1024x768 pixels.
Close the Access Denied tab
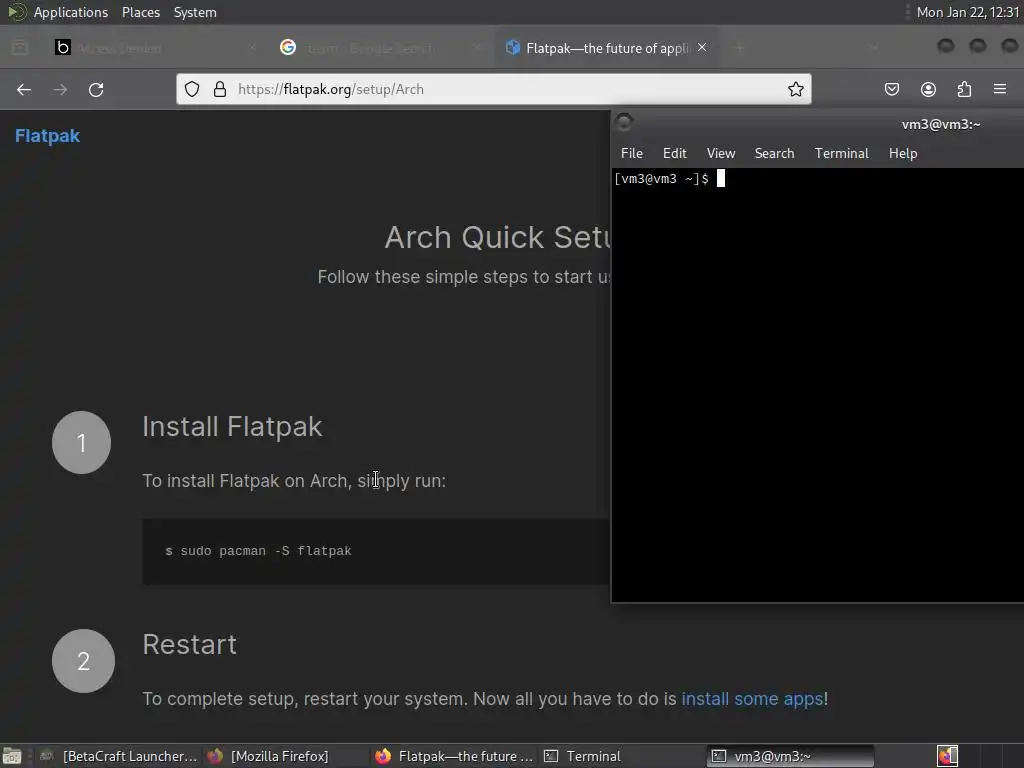point(253,48)
